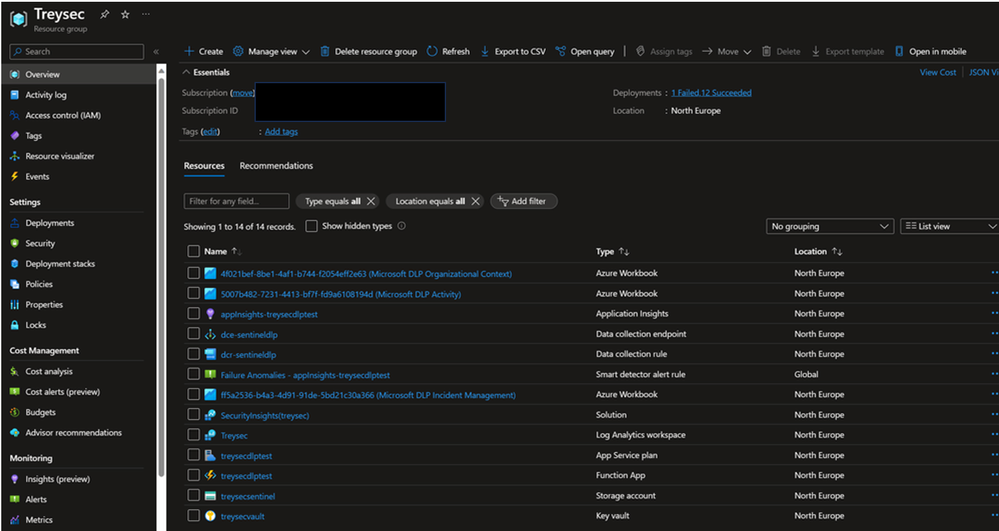This screenshot has width=999, height=531.
Task: Open Locks under Settings
Action: tap(36, 325)
